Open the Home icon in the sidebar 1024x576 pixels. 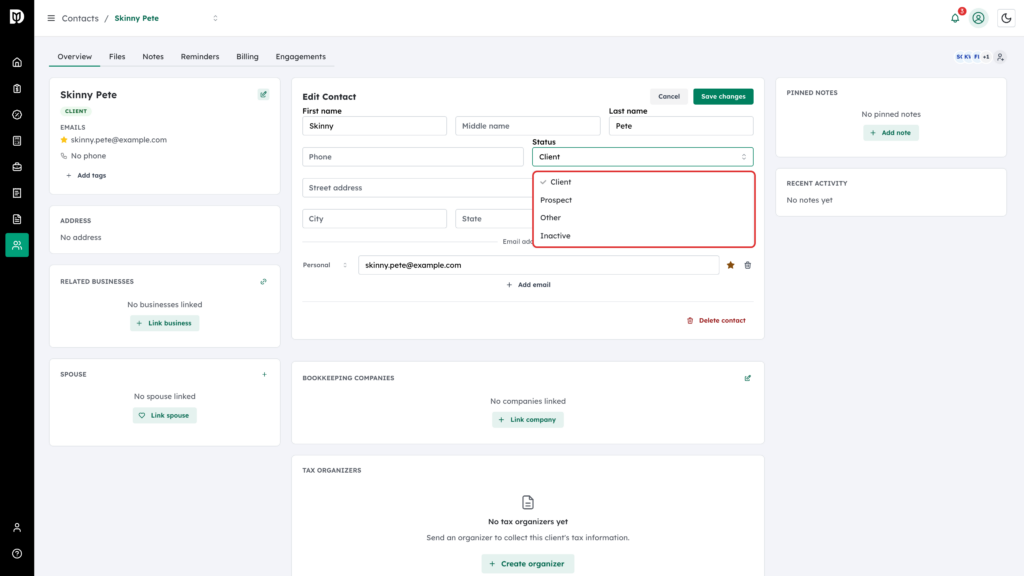pyautogui.click(x=17, y=63)
